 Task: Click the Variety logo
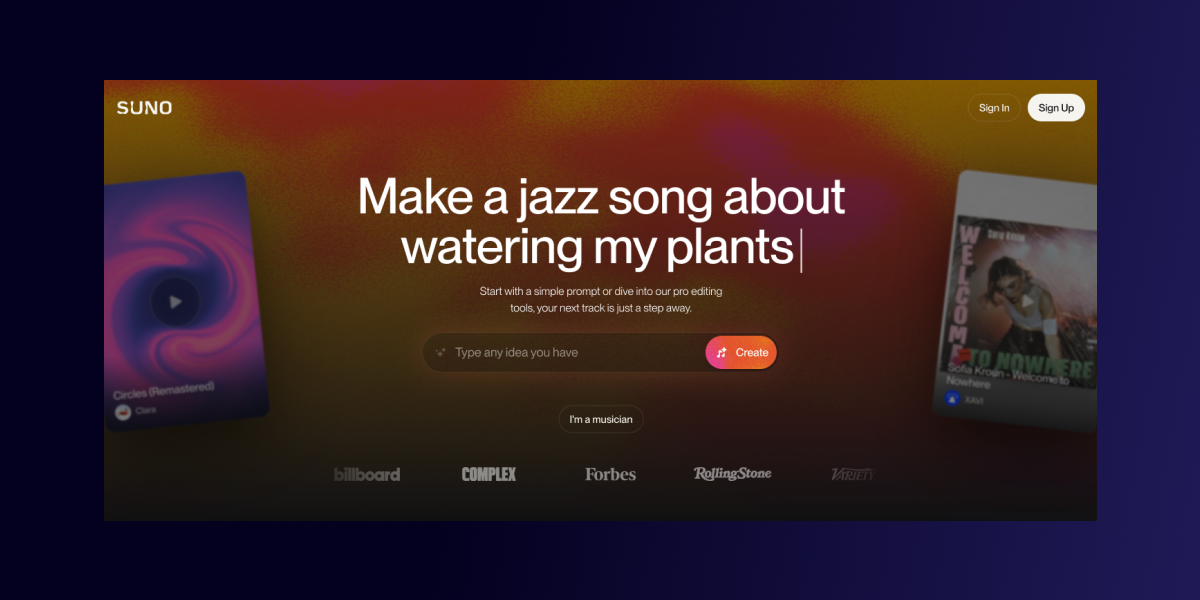[x=852, y=474]
